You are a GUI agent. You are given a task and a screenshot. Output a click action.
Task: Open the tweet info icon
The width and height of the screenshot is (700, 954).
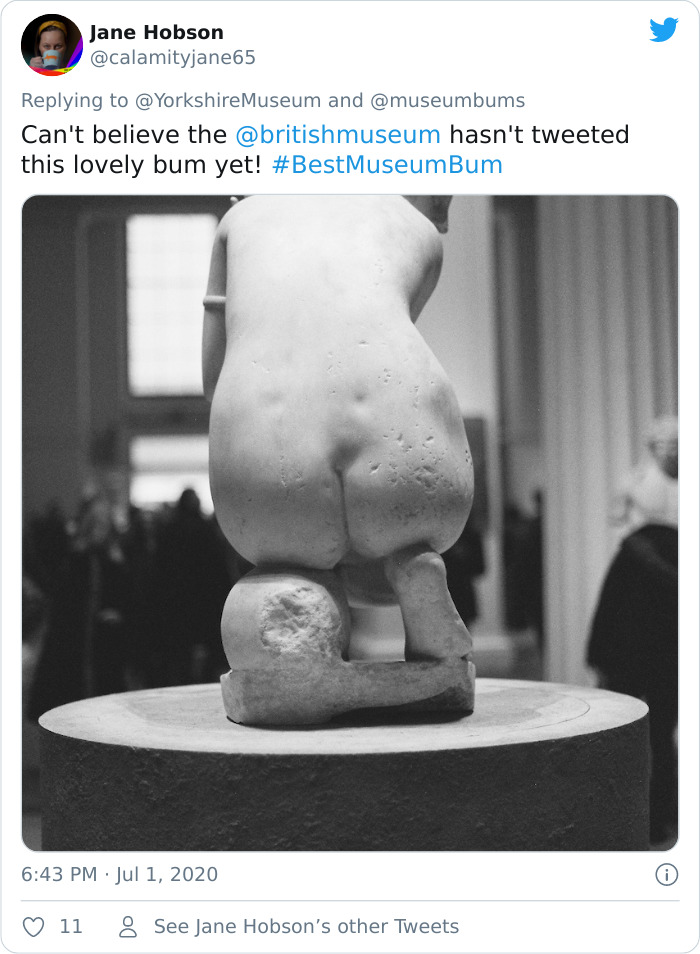click(667, 875)
